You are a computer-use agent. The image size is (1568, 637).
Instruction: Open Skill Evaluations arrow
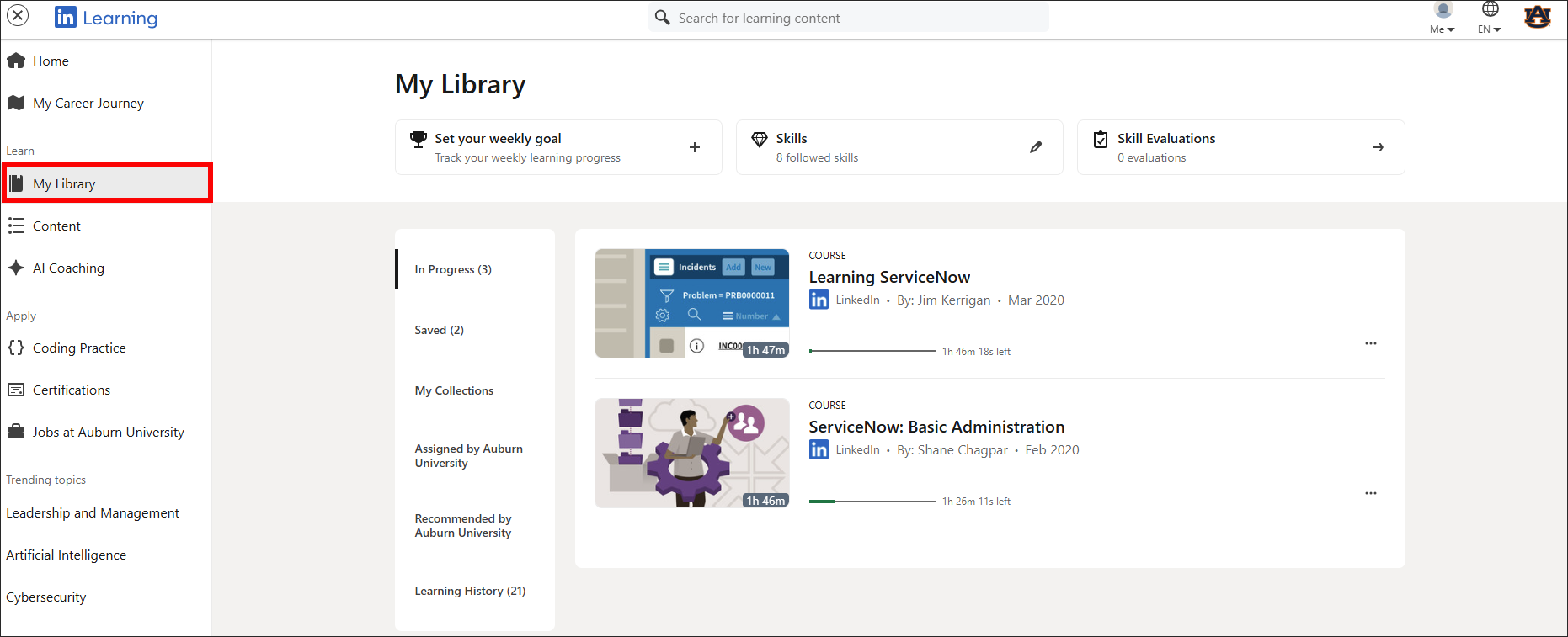[1377, 147]
